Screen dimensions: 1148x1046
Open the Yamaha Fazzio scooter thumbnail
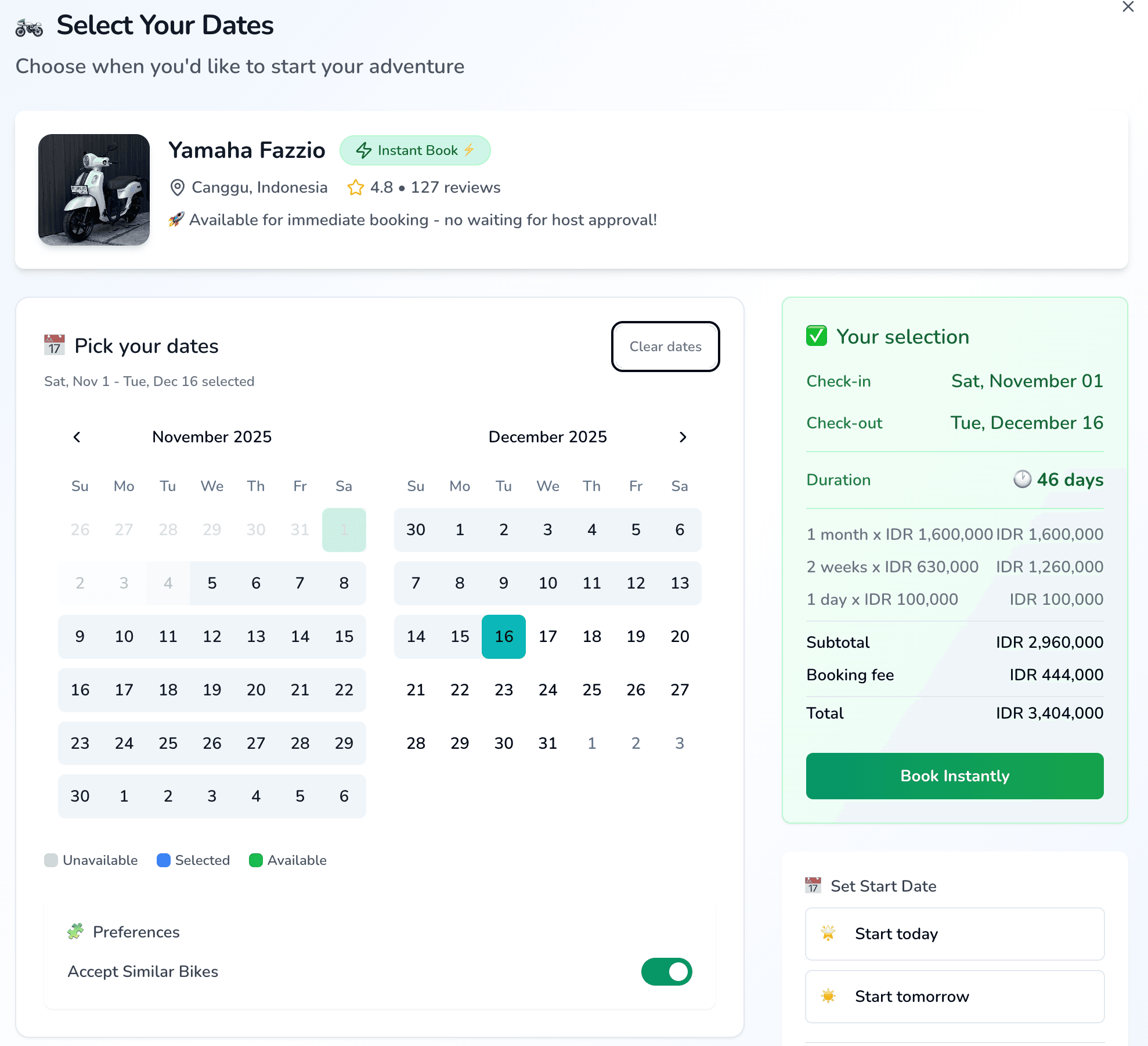[94, 190]
